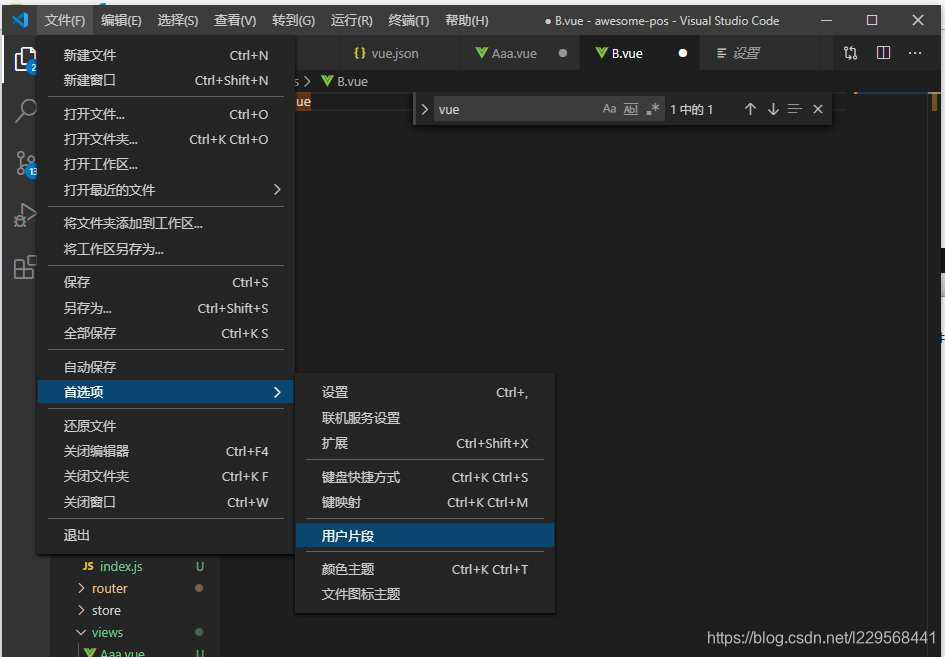Toggle match case in find widget

point(609,109)
